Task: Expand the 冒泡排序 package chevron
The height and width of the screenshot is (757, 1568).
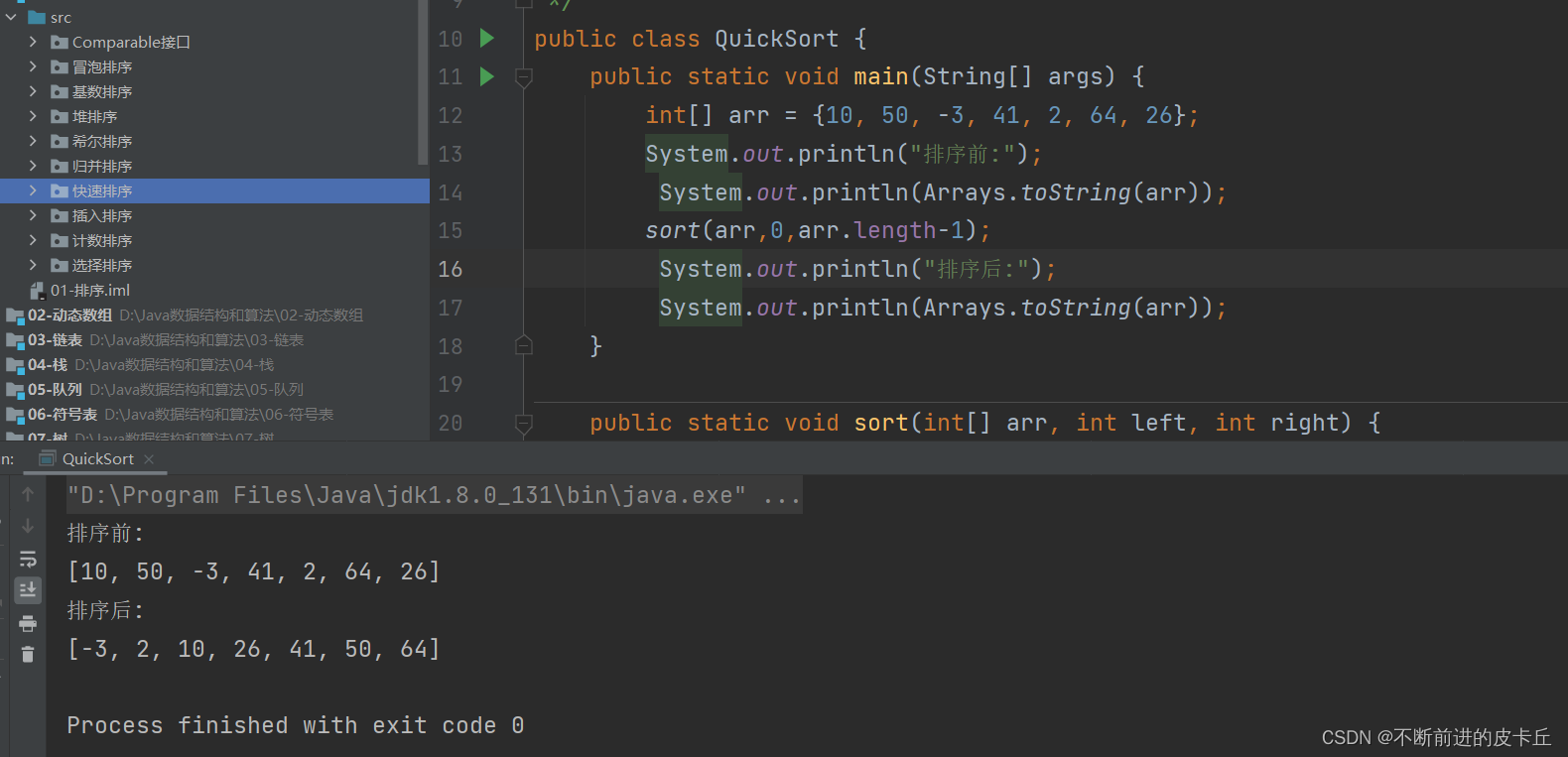Action: (33, 66)
